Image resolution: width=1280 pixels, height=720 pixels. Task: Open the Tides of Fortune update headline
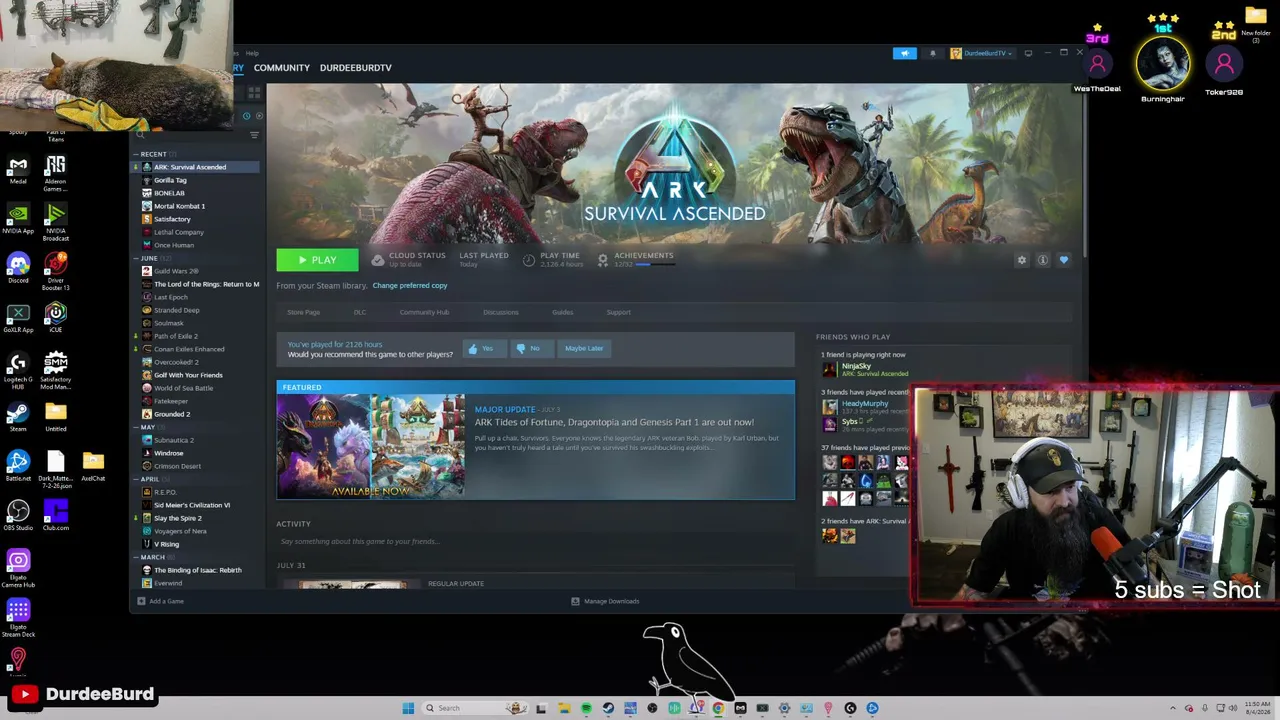click(x=614, y=422)
